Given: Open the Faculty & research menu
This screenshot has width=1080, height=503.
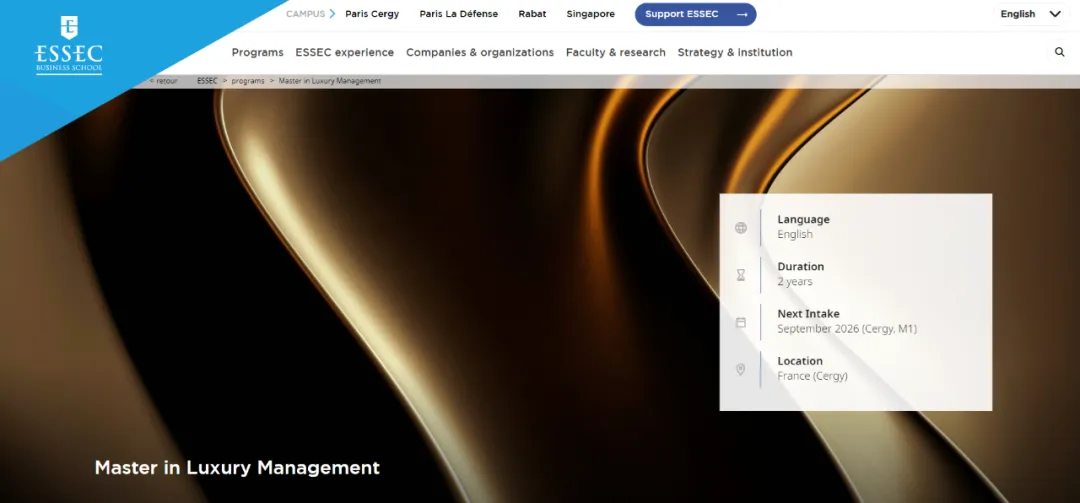Looking at the screenshot, I should point(615,52).
